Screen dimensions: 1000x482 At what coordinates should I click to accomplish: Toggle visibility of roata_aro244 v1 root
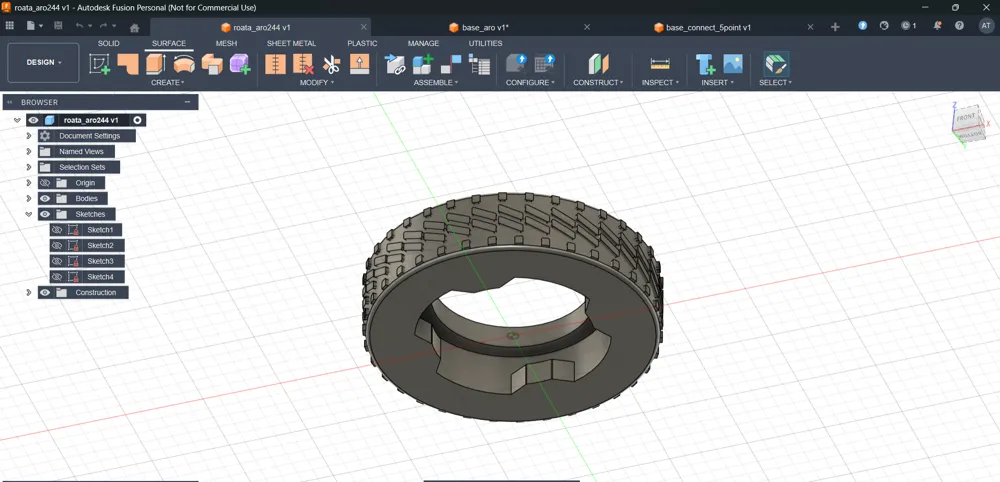point(33,120)
